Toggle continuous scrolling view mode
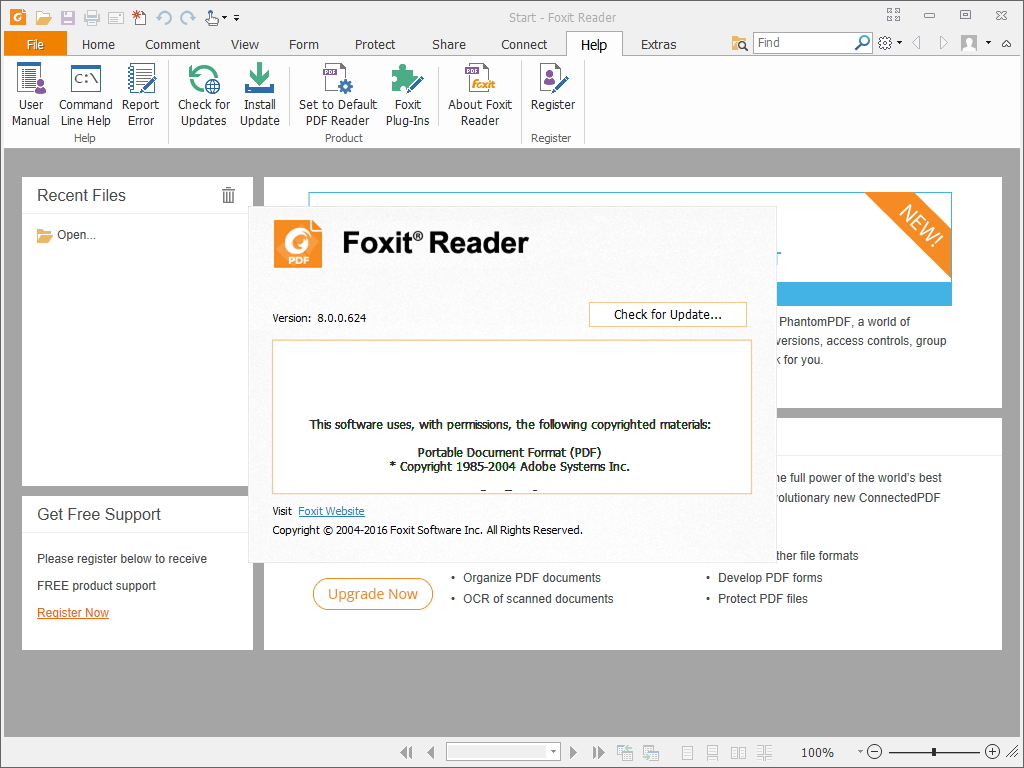1024x768 pixels. [711, 752]
